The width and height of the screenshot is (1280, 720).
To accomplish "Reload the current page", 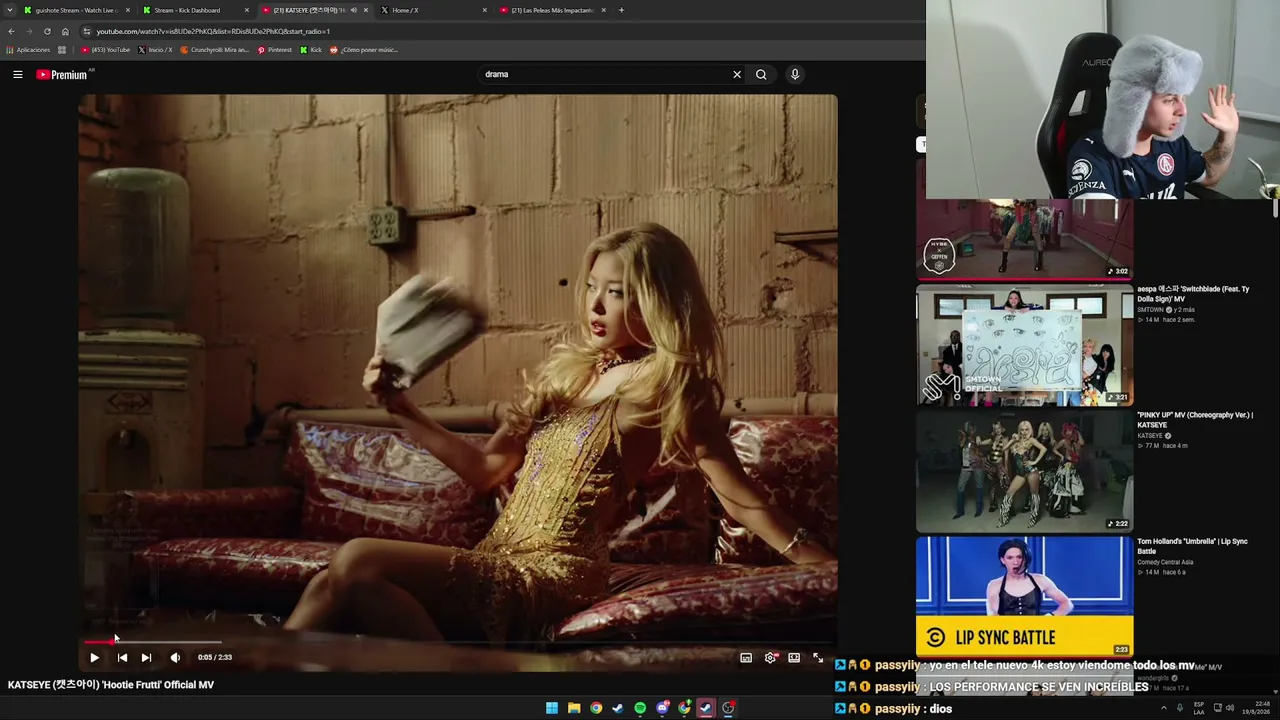I will (47, 31).
